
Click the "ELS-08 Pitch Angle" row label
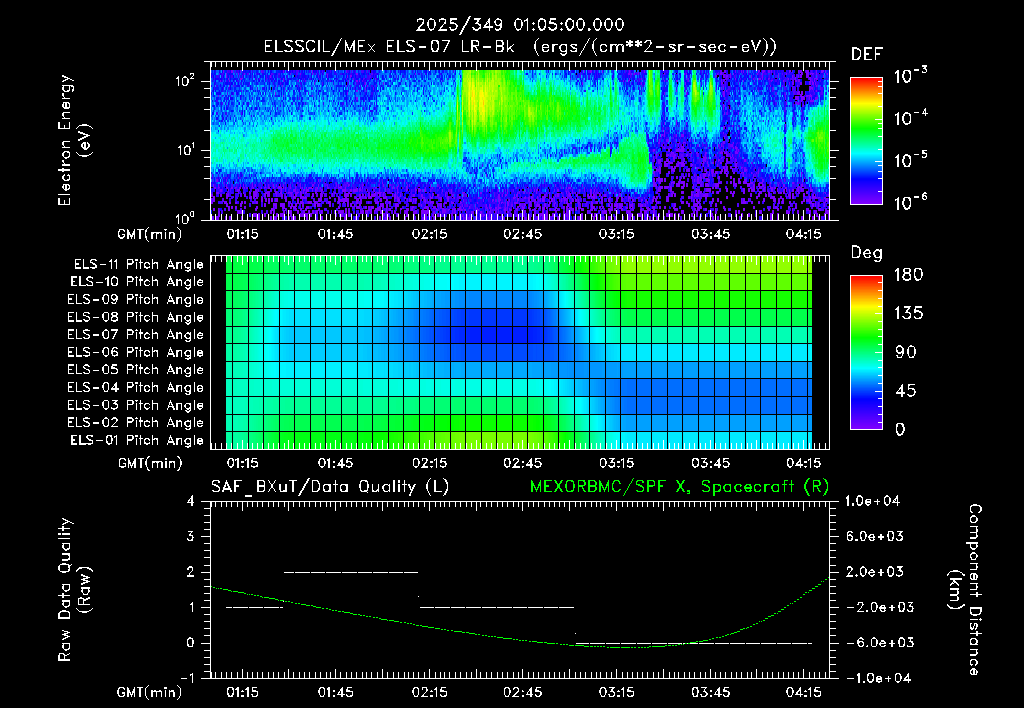point(136,317)
